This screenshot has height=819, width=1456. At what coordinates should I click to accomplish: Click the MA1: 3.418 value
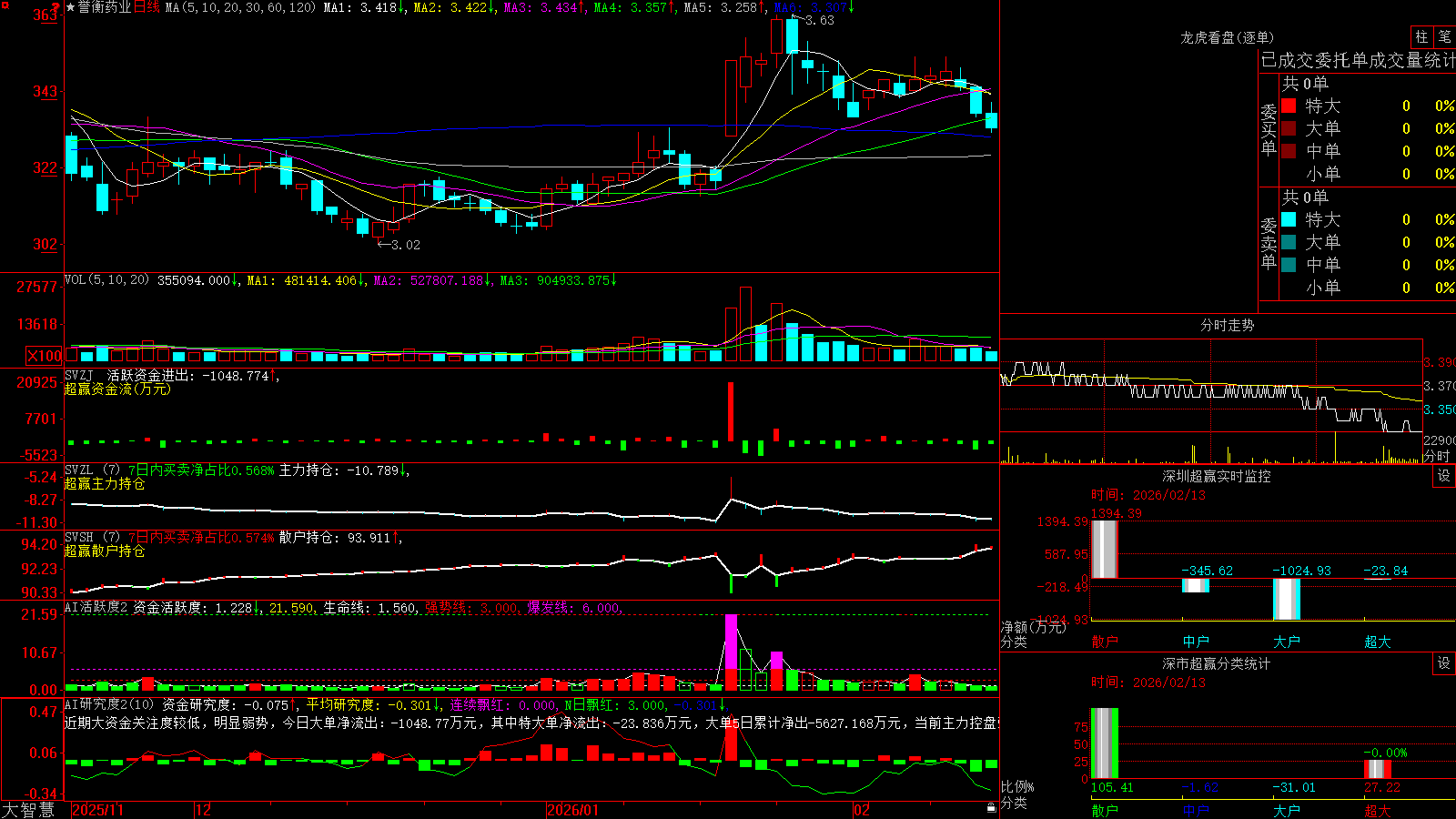(x=360, y=7)
